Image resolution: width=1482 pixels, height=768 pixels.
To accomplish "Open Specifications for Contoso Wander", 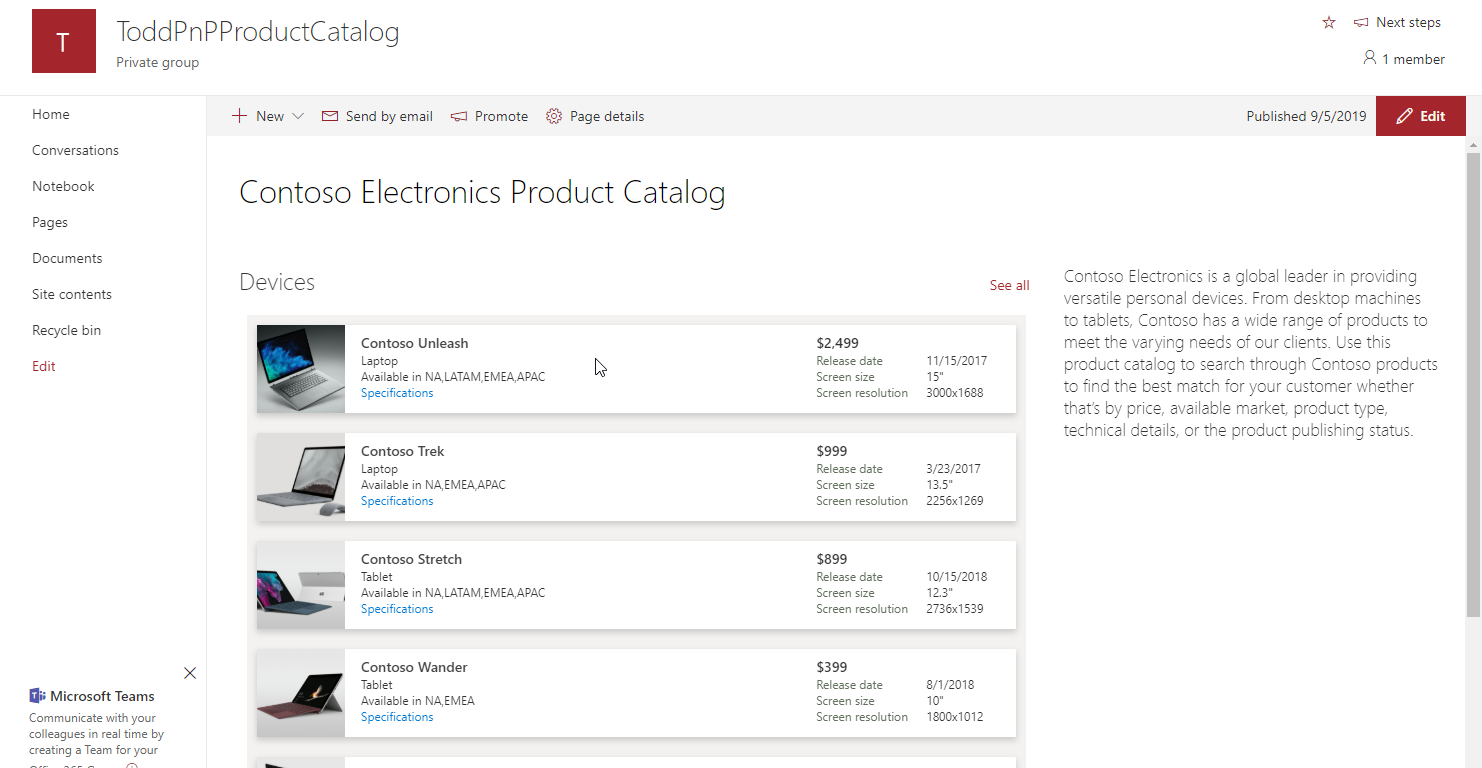I will coord(397,717).
